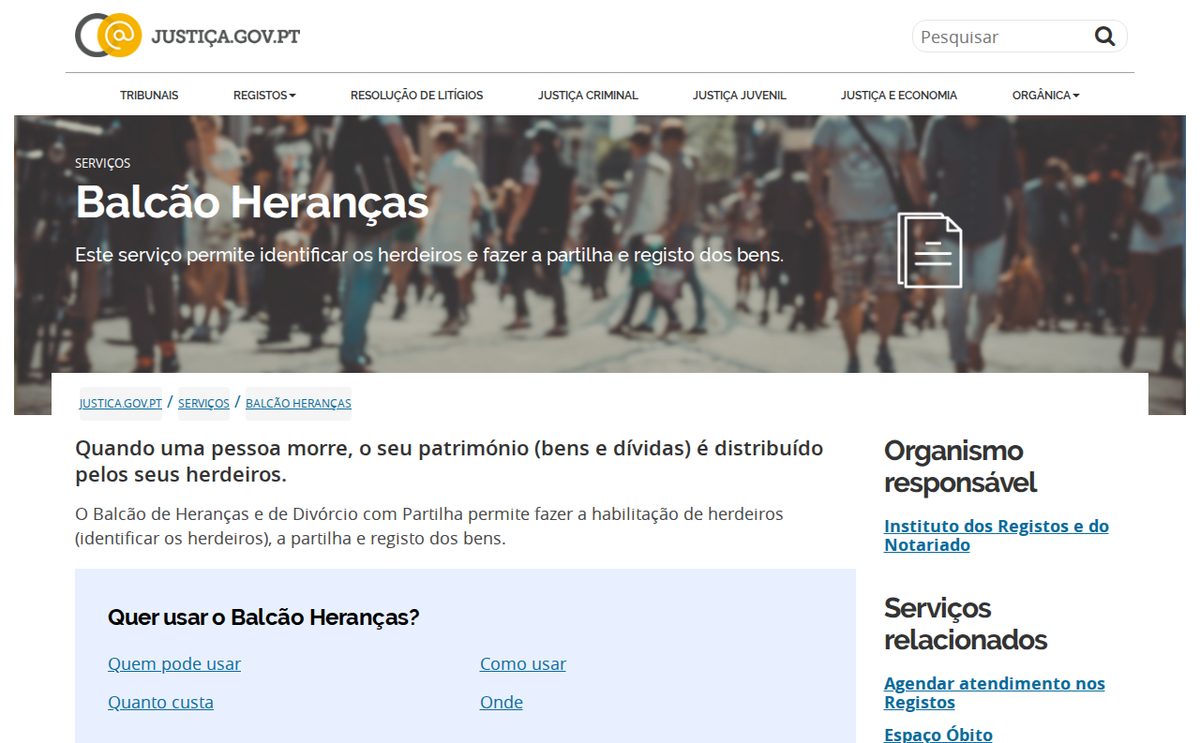Click the 'Organismo responsável' heading
This screenshot has width=1200, height=743.
[960, 467]
